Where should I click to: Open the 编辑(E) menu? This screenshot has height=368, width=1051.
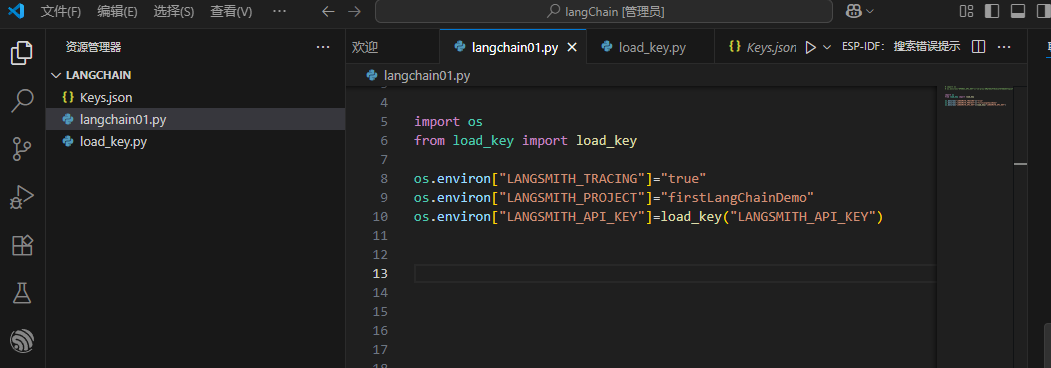(x=117, y=11)
